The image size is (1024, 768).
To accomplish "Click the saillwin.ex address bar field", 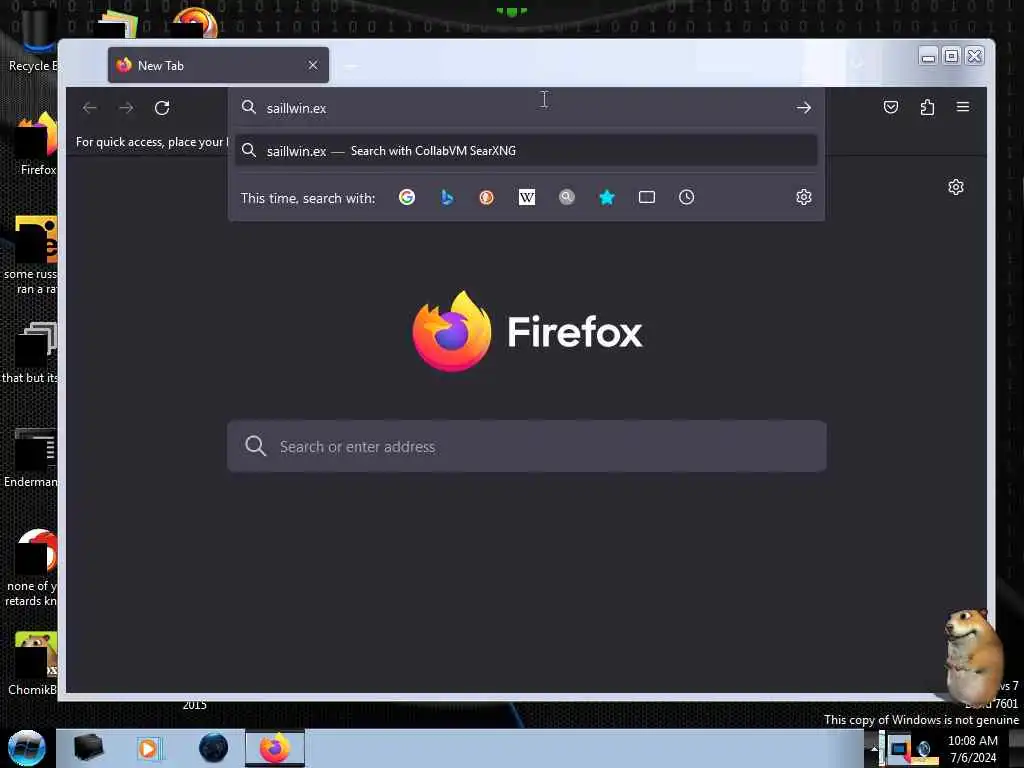I will (526, 108).
